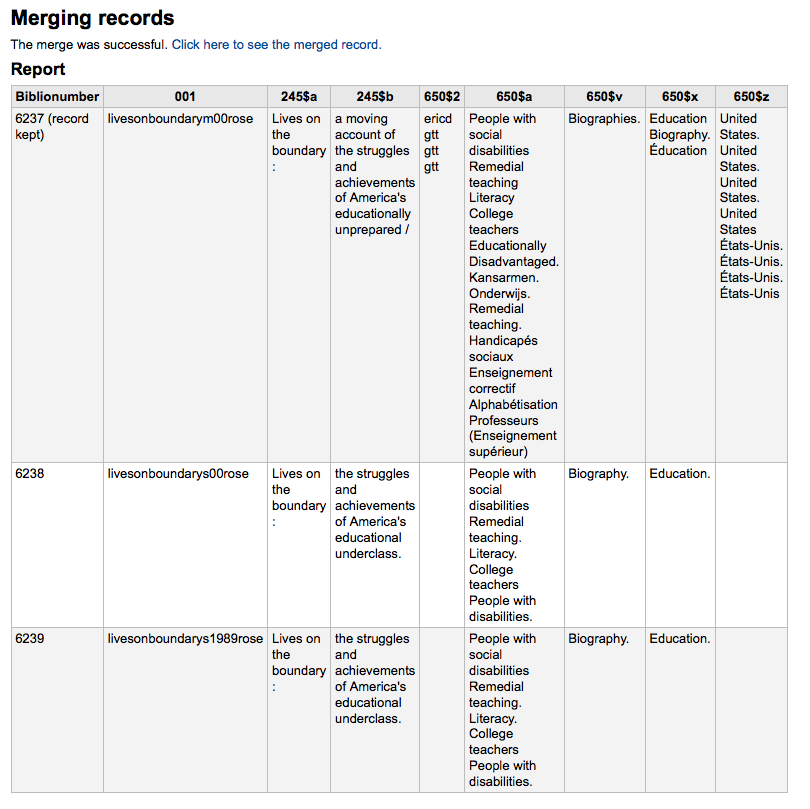Click the 650$v column header
Screen dimensions: 810x809
pos(604,97)
